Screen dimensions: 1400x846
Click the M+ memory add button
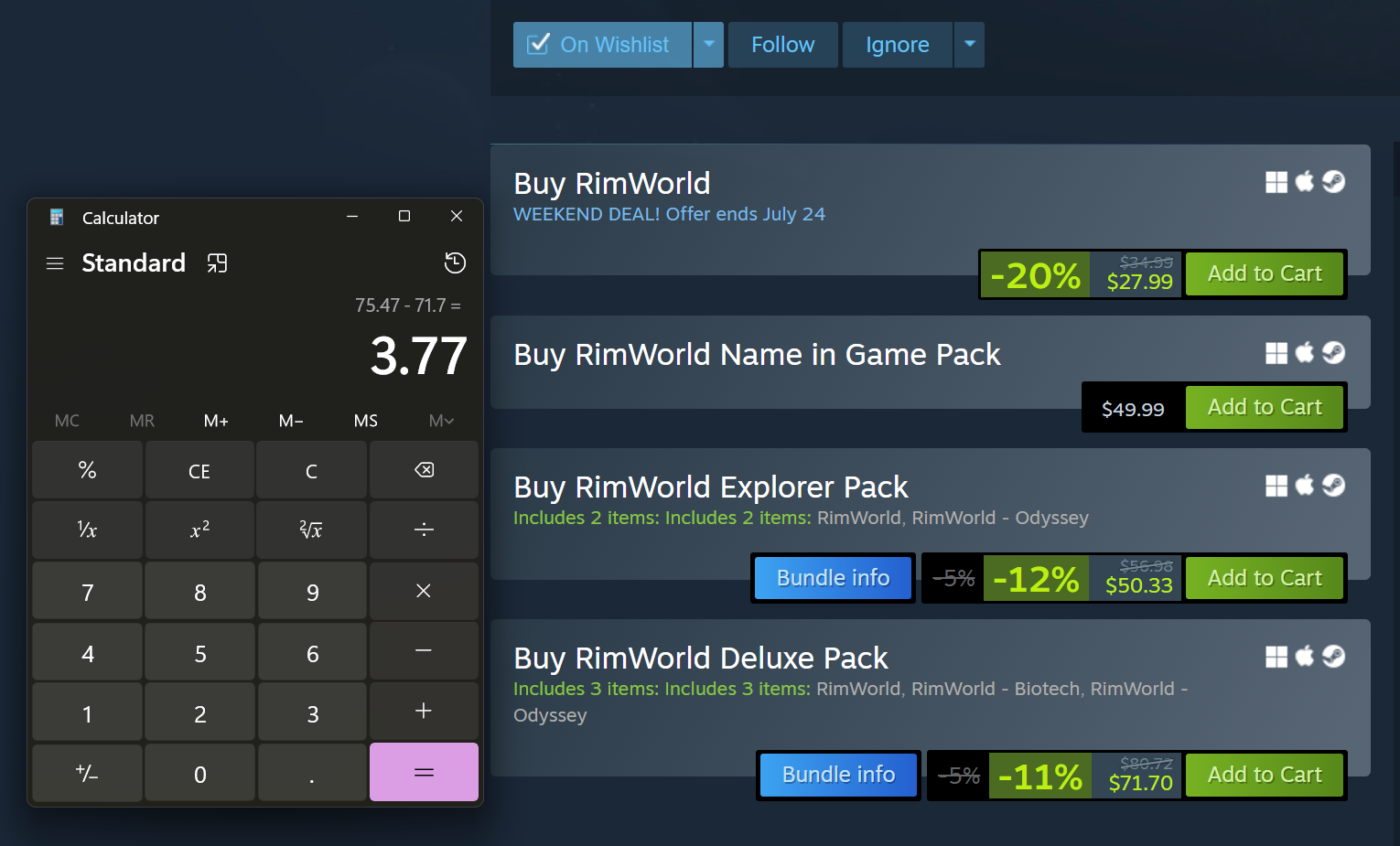pyautogui.click(x=216, y=421)
